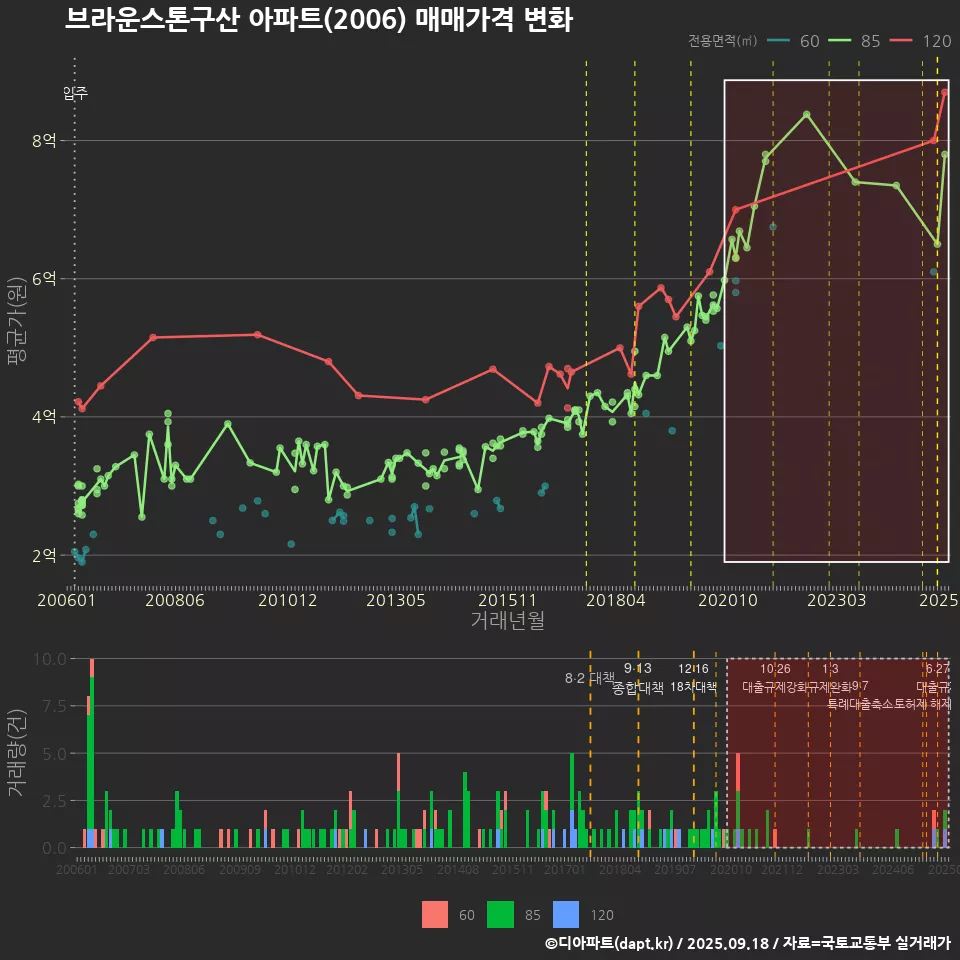This screenshot has height=960, width=960.
Task: Click the 8·2 대책 policy label
Action: (589, 678)
